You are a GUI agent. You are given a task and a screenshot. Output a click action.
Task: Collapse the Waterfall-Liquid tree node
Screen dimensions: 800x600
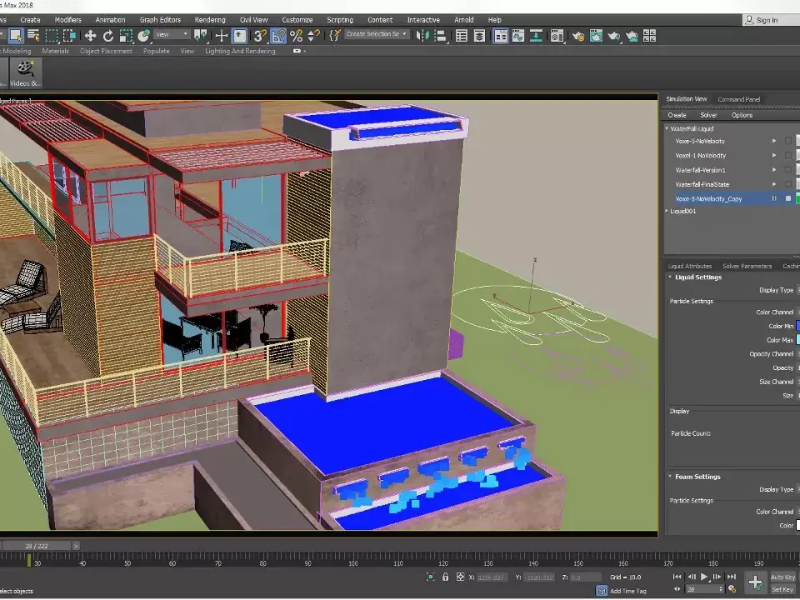pyautogui.click(x=667, y=128)
